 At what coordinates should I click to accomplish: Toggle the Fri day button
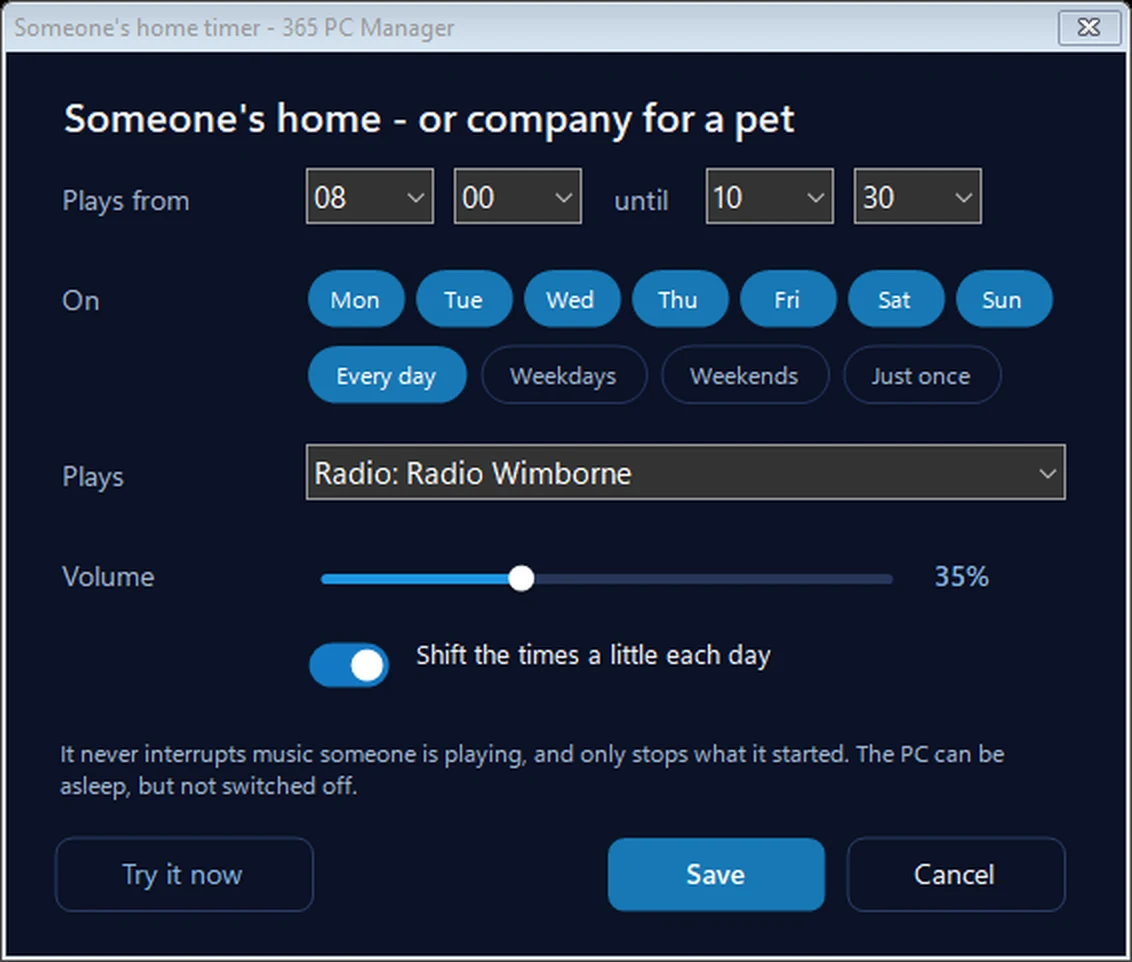pyautogui.click(x=788, y=299)
